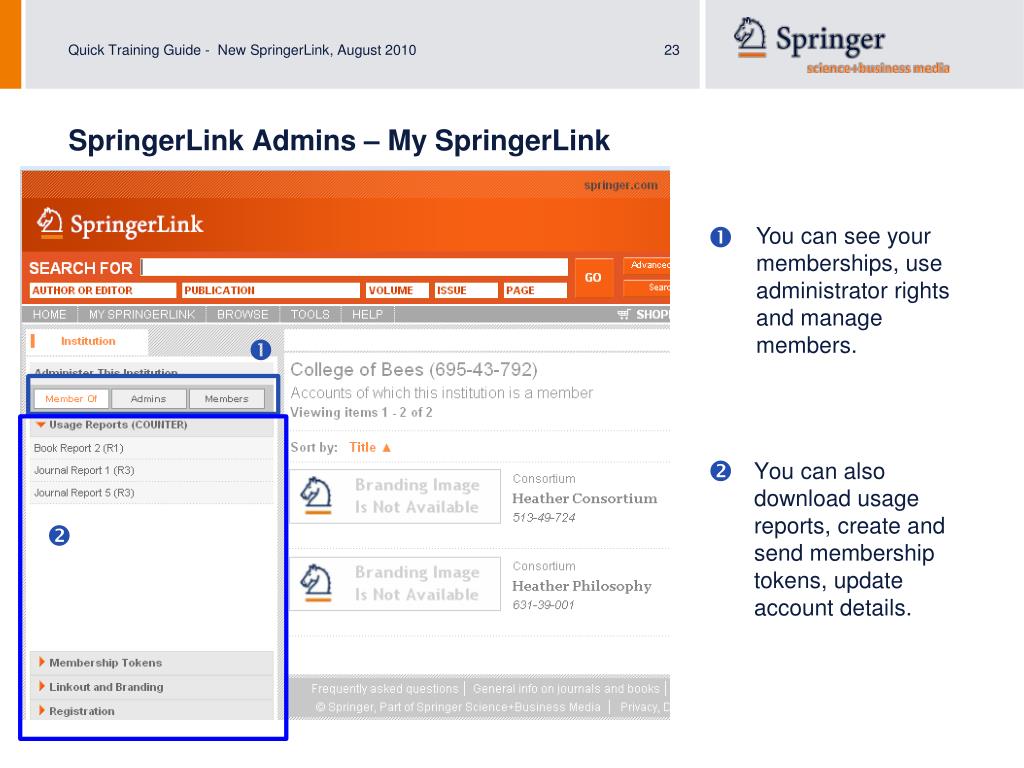Open Advanced search link
The image size is (1024, 768).
coord(648,265)
